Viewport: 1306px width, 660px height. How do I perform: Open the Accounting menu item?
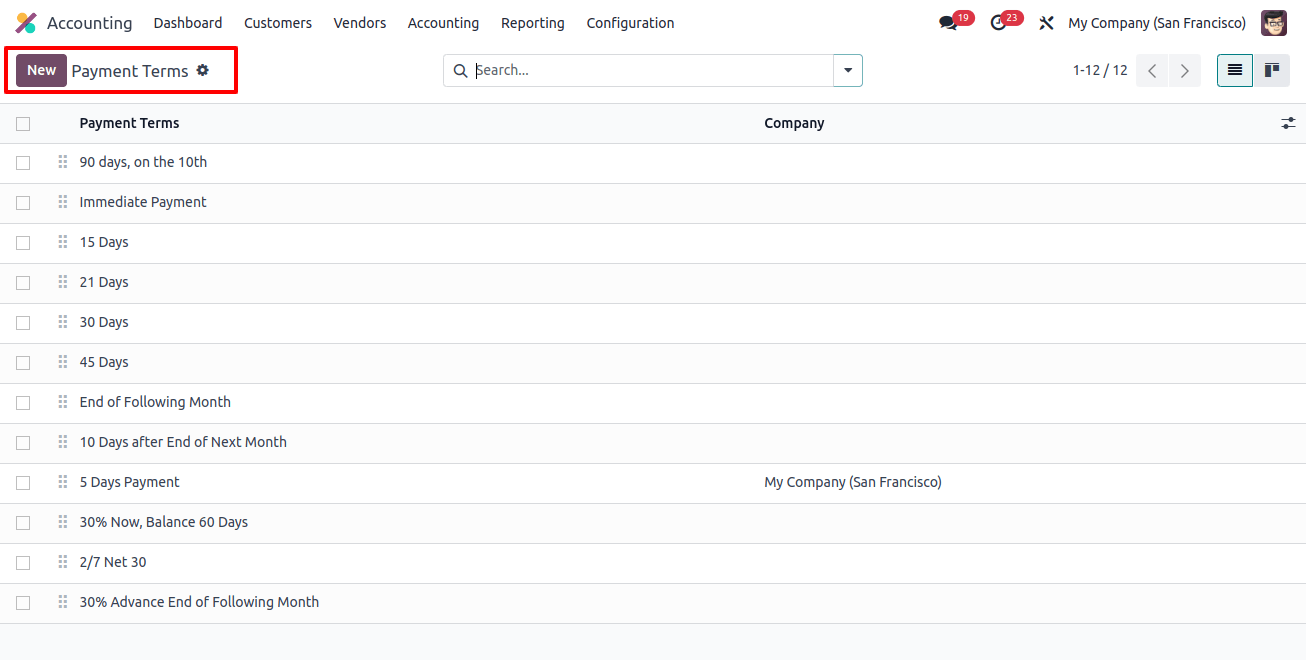pos(443,23)
